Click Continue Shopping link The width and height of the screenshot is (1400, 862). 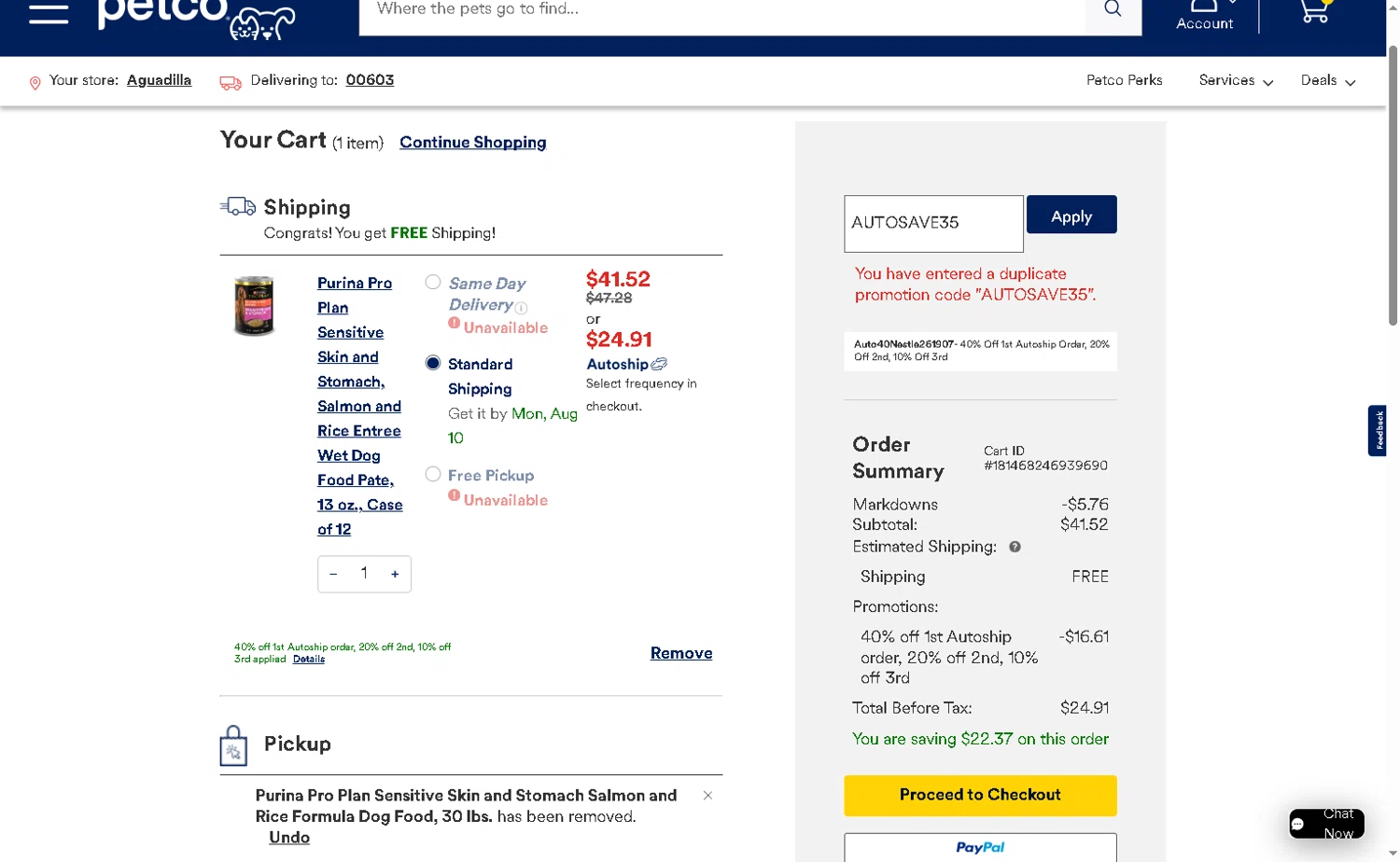[473, 142]
